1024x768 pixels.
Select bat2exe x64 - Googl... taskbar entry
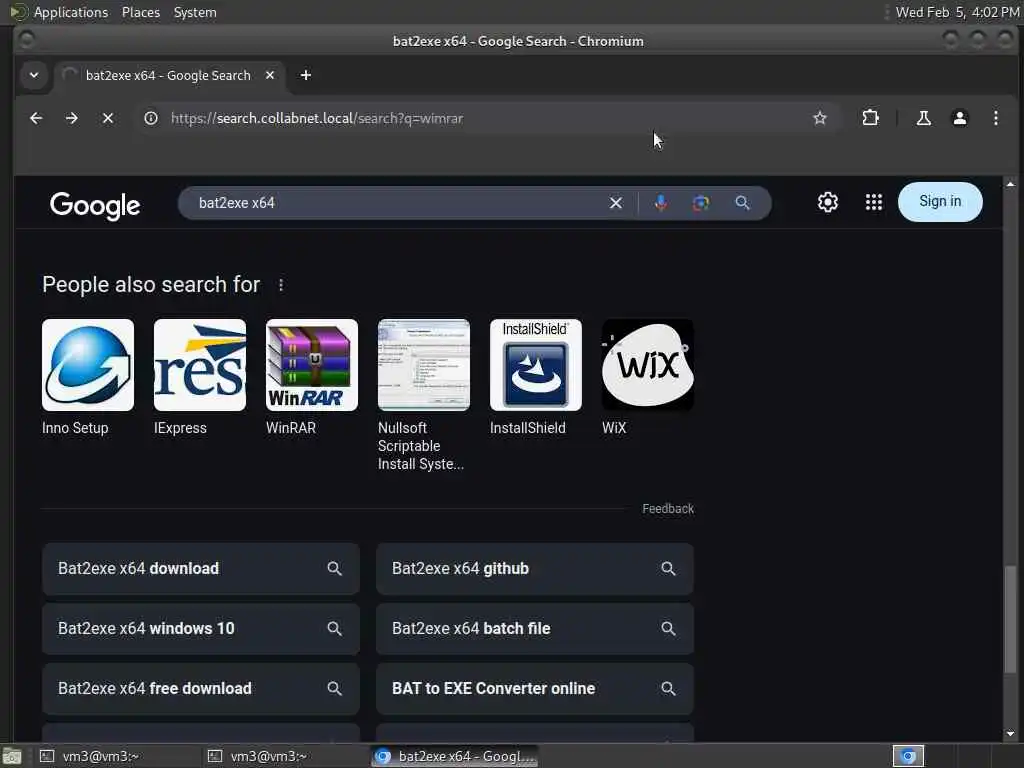tap(455, 756)
